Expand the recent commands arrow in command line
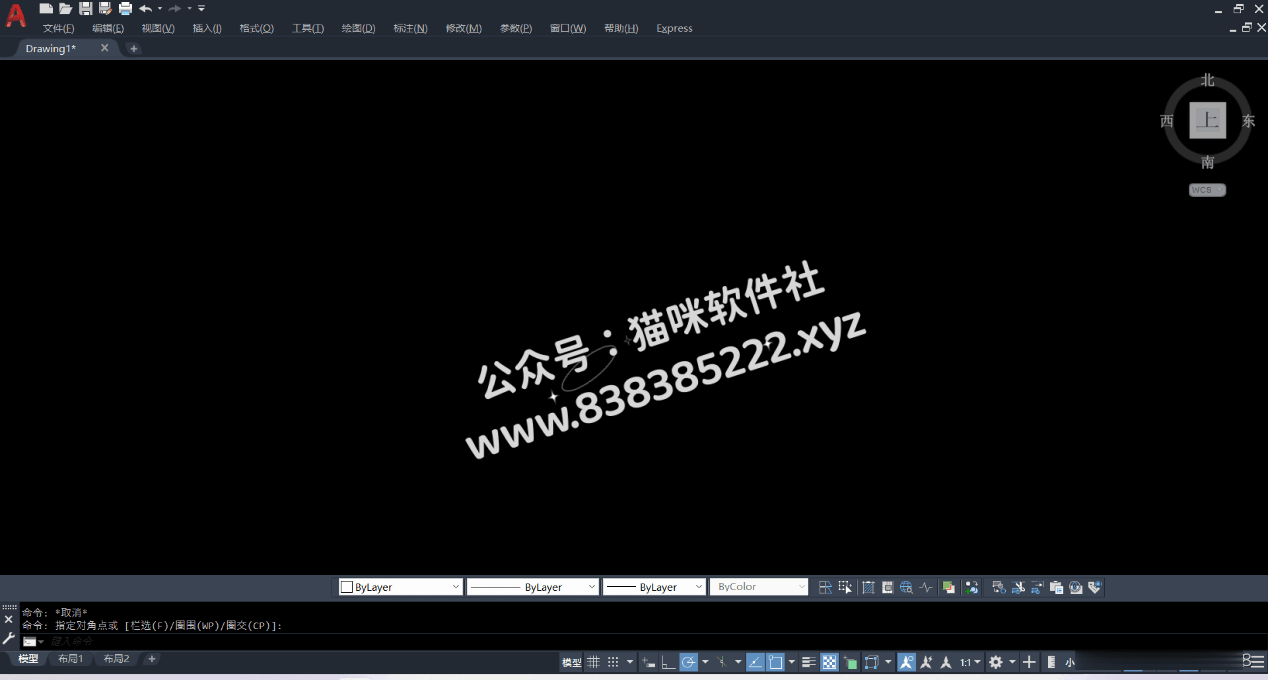 point(41,641)
